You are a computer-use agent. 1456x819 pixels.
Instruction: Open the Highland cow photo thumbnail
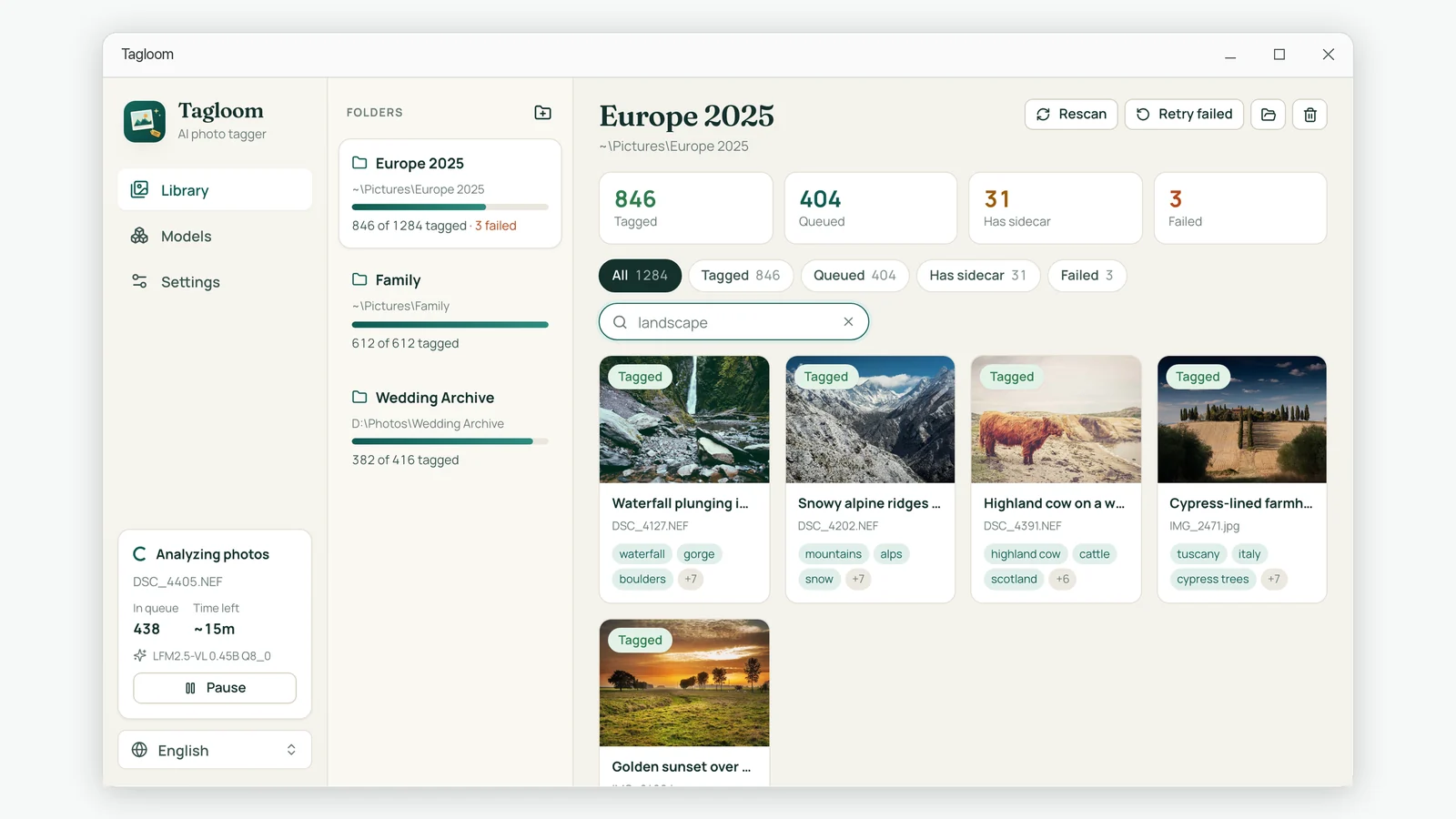(1056, 420)
